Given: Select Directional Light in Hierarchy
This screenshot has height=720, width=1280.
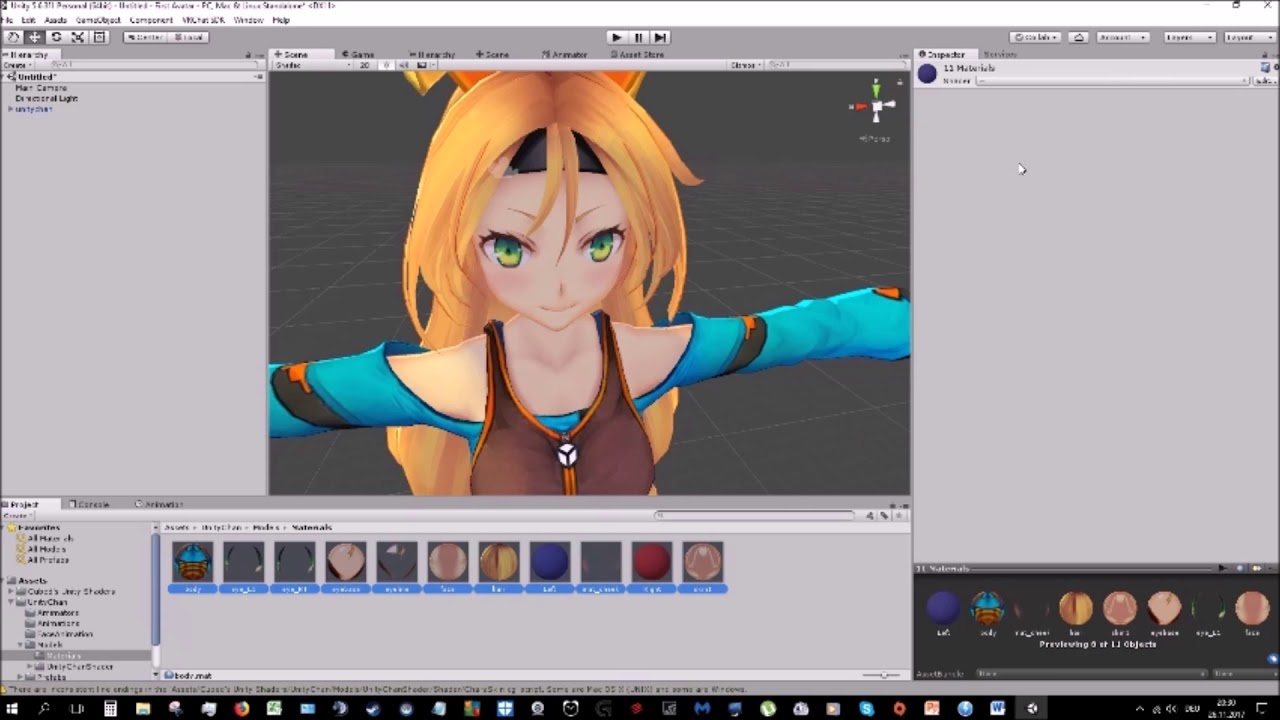Looking at the screenshot, I should coord(47,98).
